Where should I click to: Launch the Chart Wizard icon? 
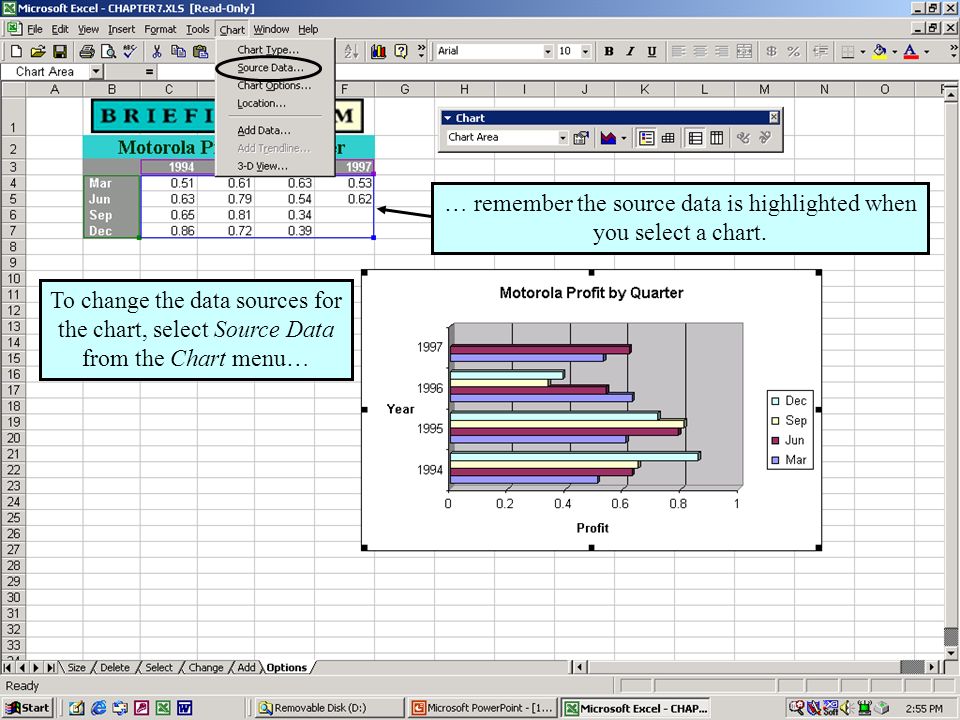[x=378, y=51]
